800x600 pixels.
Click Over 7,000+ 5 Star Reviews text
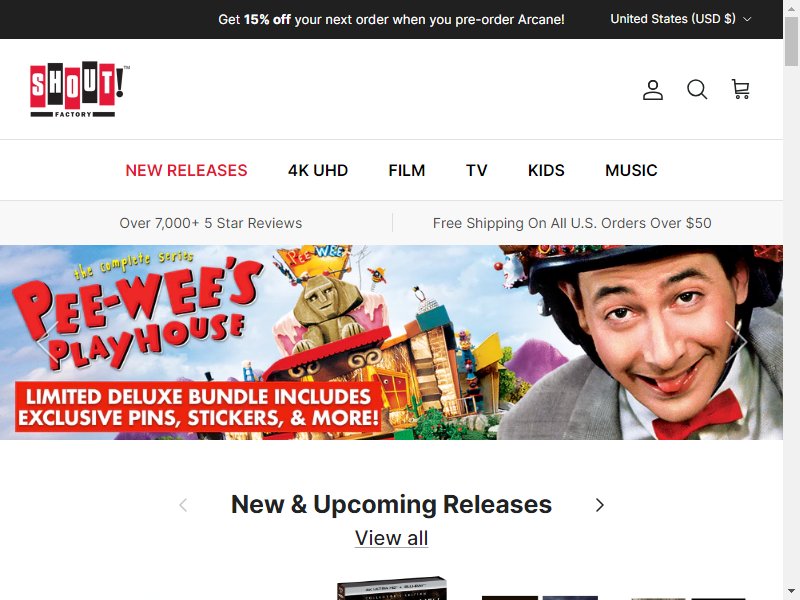(x=211, y=223)
